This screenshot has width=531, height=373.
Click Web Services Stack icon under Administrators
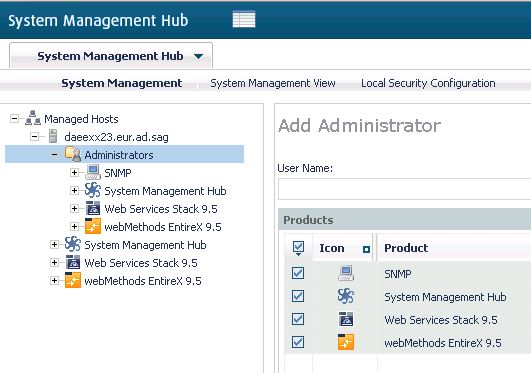pyautogui.click(x=93, y=208)
